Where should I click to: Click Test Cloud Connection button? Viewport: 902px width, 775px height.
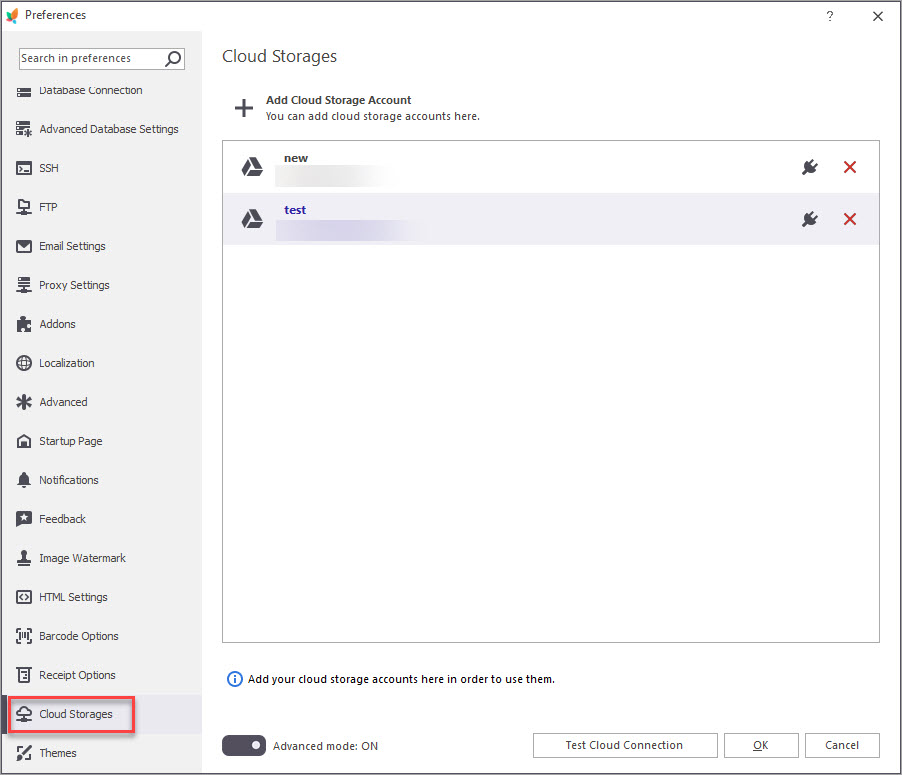click(x=625, y=745)
